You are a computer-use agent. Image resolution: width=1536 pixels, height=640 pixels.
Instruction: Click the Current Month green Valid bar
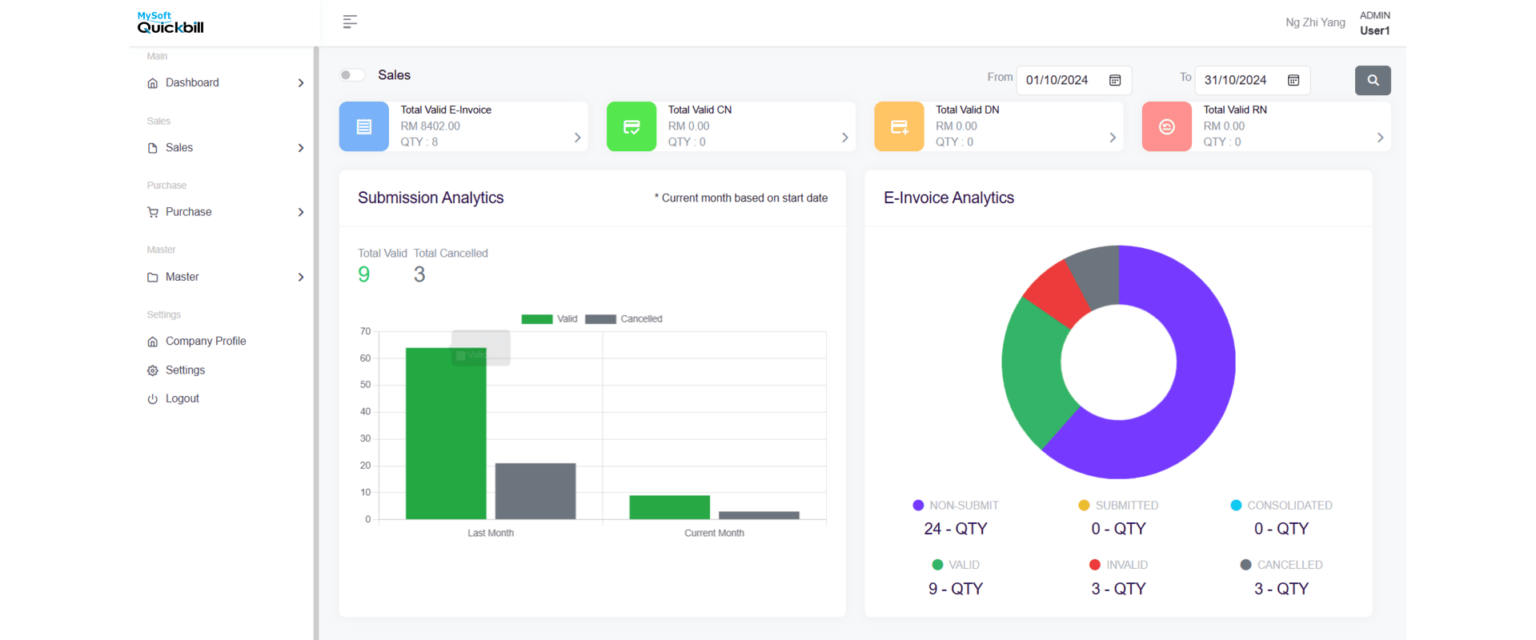pyautogui.click(x=670, y=507)
